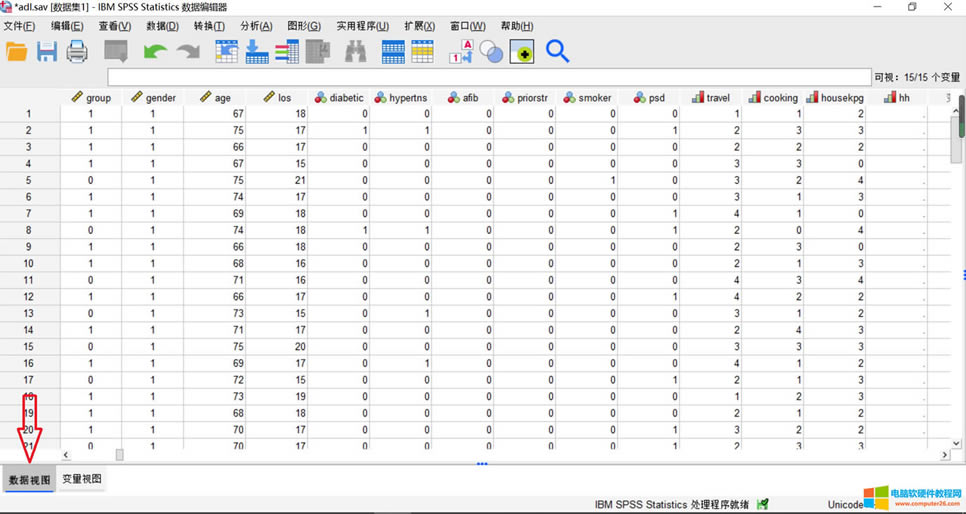Select the psd column header
This screenshot has height=514, width=966.
(649, 97)
